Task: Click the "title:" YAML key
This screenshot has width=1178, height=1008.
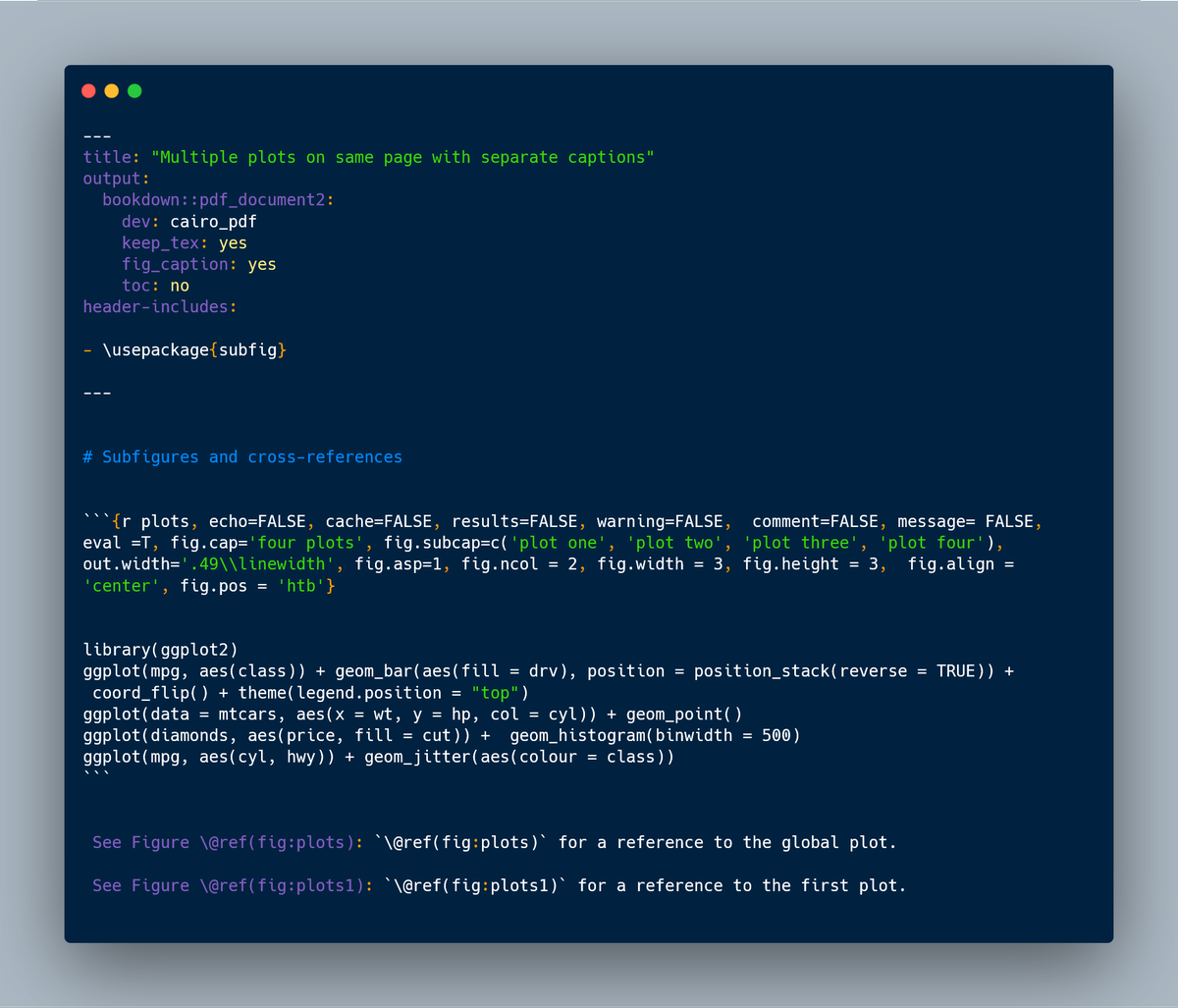Action: coord(112,157)
